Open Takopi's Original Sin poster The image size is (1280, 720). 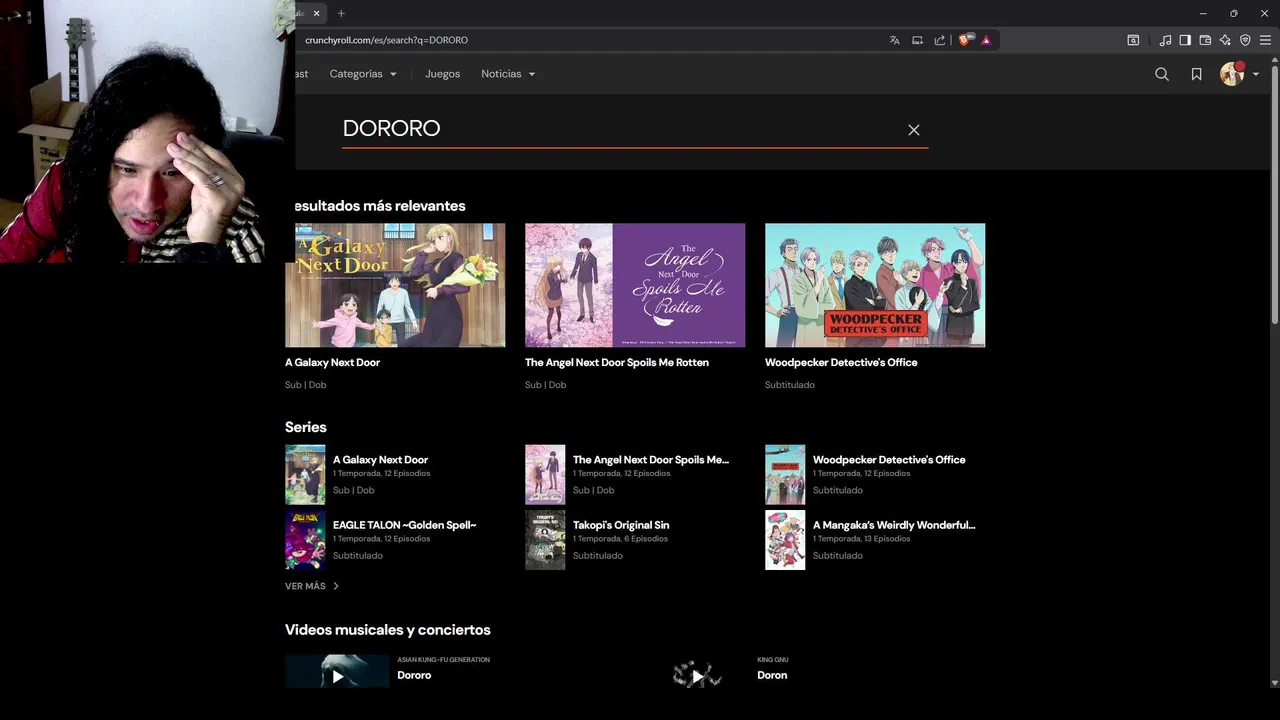click(545, 540)
